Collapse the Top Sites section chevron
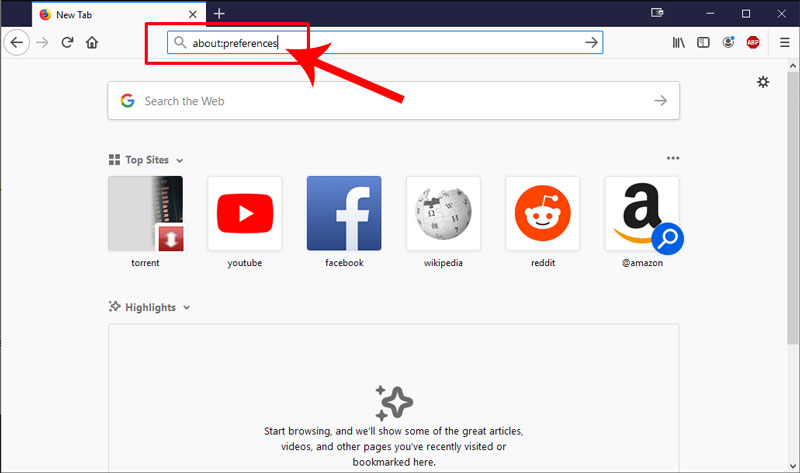The image size is (800, 473). pos(180,160)
